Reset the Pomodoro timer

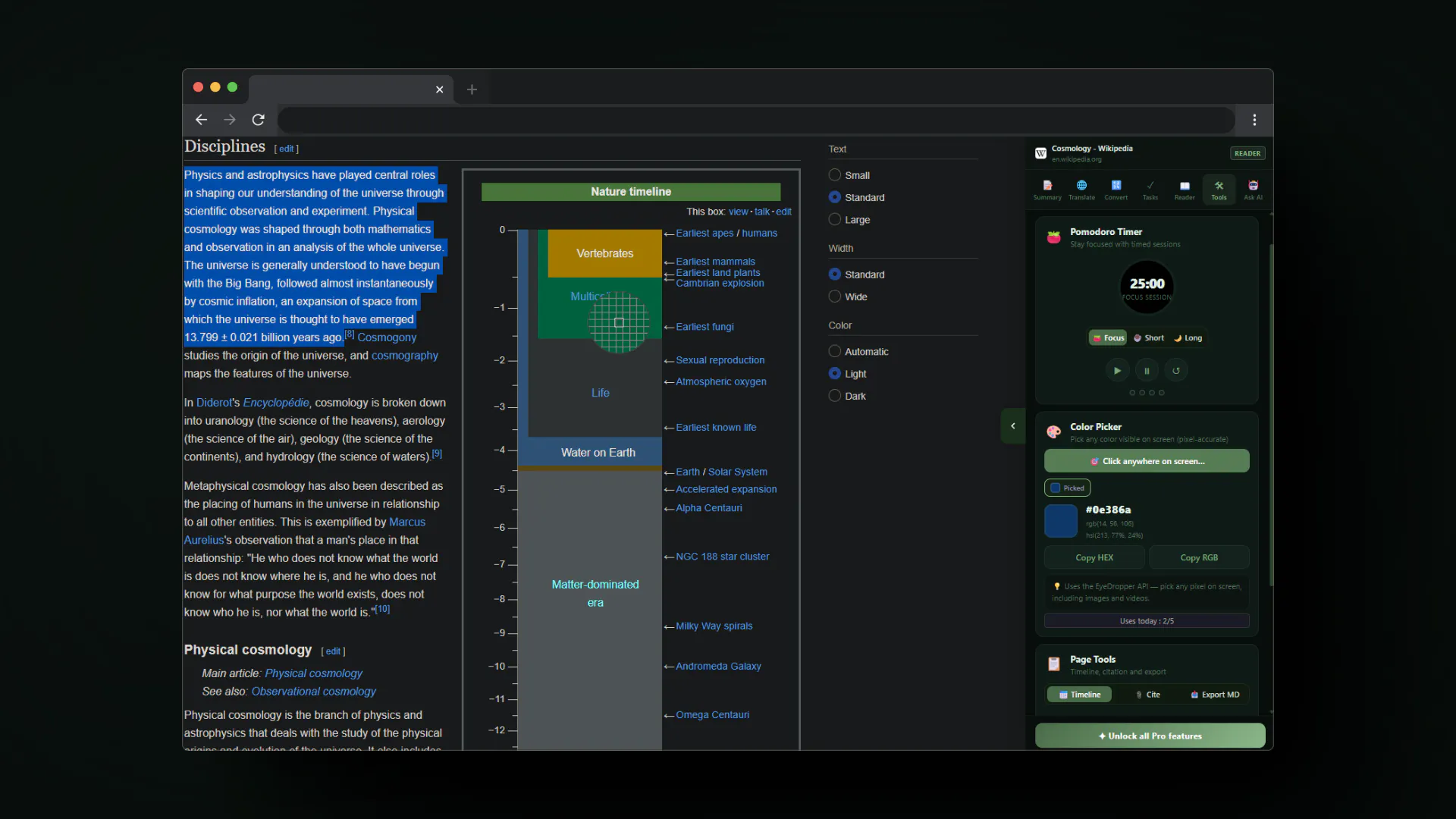click(x=1176, y=371)
